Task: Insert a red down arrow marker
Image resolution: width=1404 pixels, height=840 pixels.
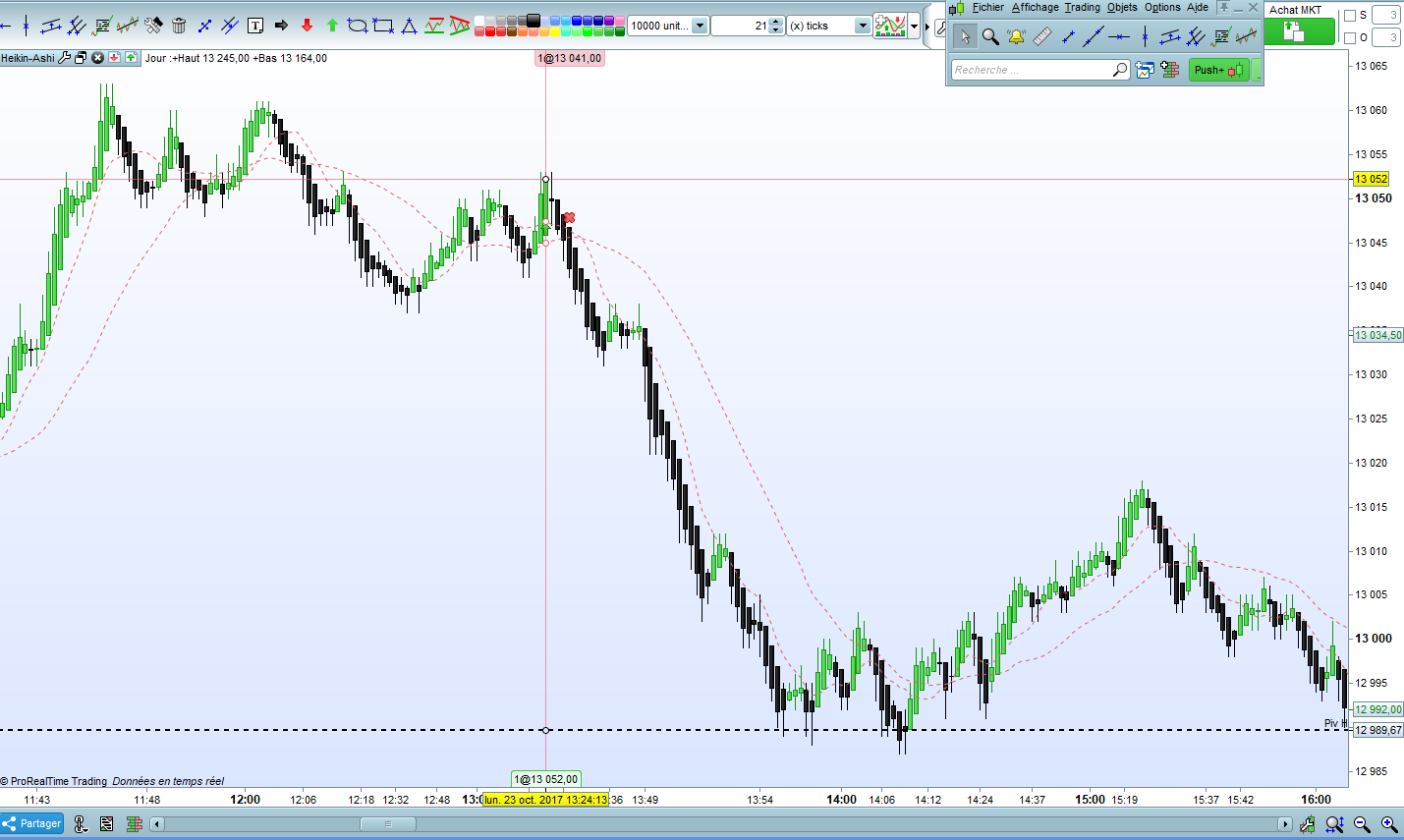Action: coord(307,26)
